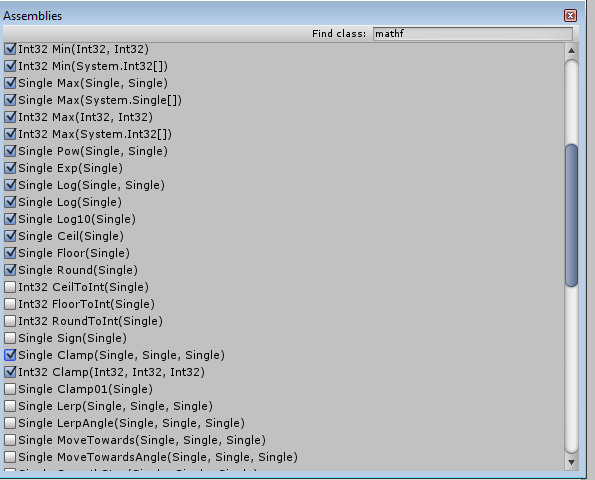This screenshot has height=480, width=595.
Task: Check Single Clamp01(Single) checkbox
Action: [x=10, y=389]
